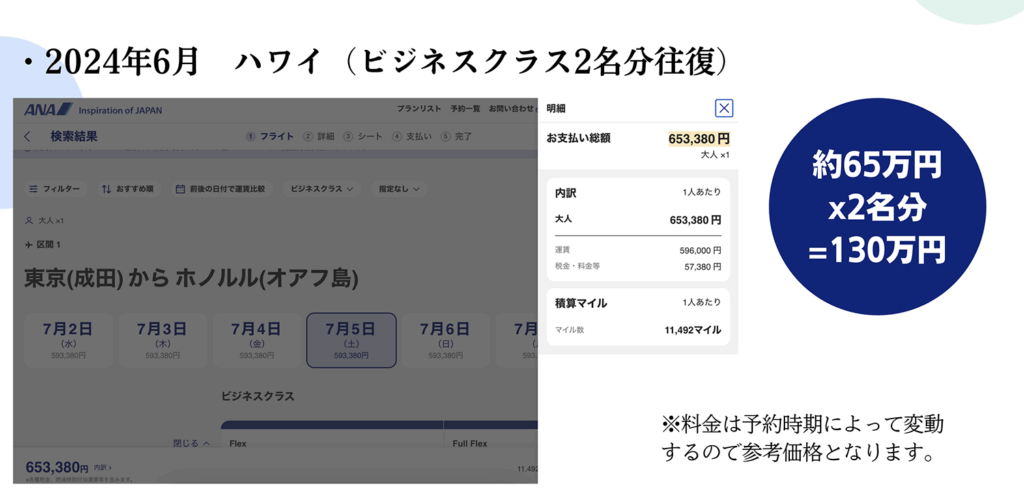Screen dimensions: 1024x495
Task: Open プランリスト in the top menu
Action: pyautogui.click(x=416, y=109)
